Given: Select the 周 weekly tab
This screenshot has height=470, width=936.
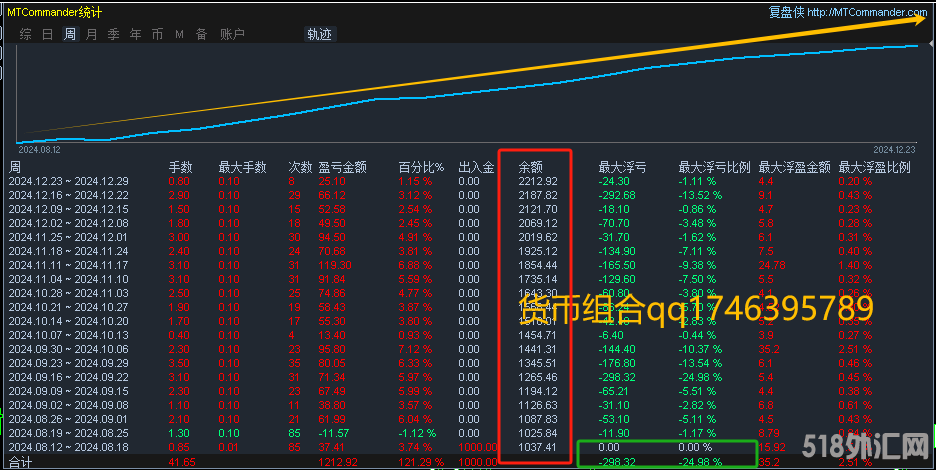Looking at the screenshot, I should [70, 34].
